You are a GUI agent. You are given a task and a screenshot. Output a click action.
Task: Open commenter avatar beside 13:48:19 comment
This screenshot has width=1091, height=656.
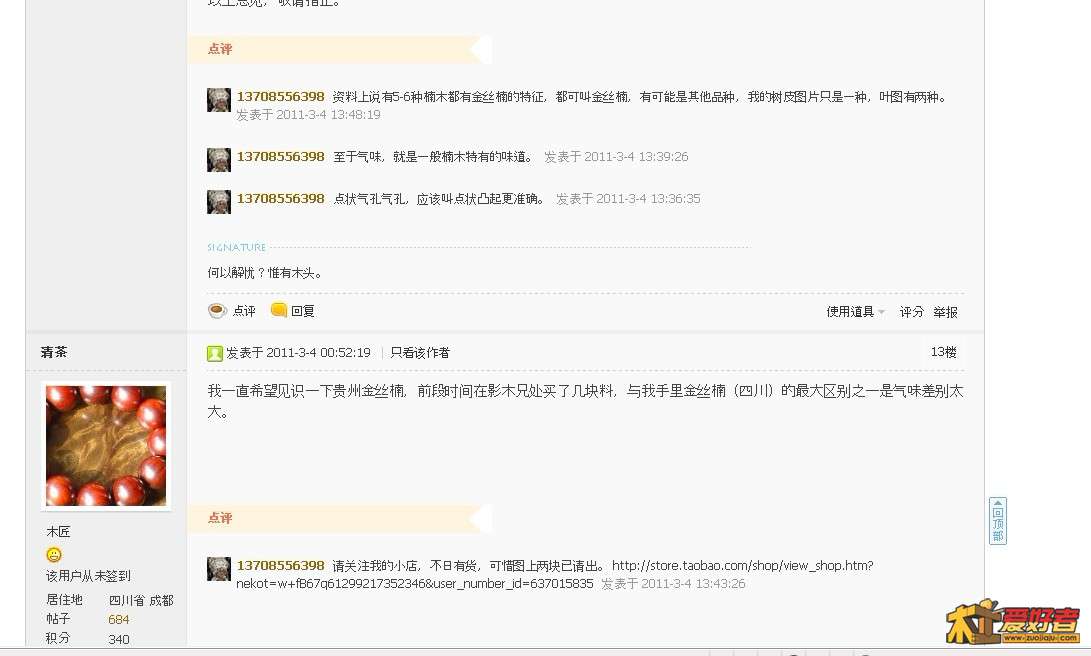click(x=218, y=100)
